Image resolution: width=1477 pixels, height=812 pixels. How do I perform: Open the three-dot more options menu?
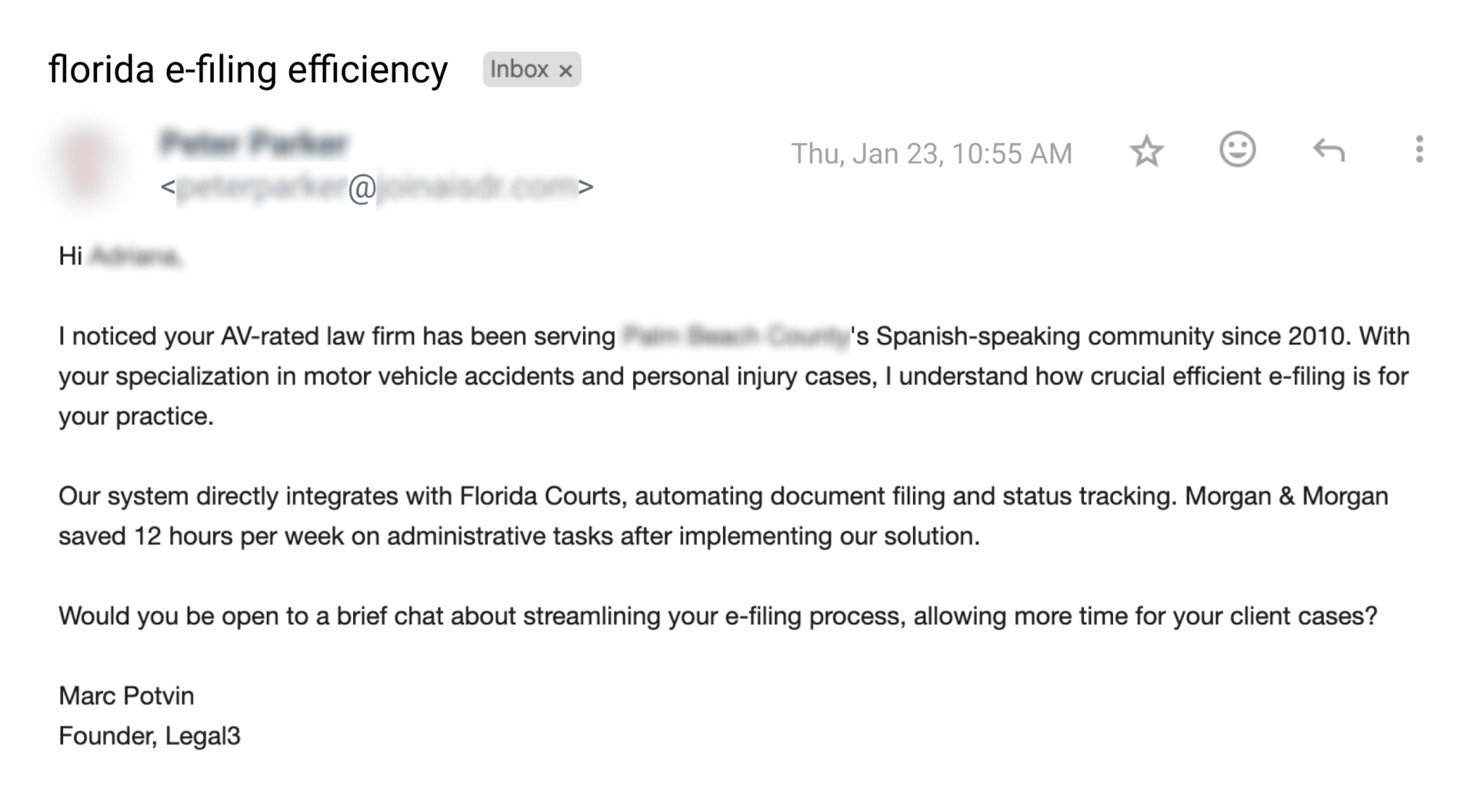(x=1419, y=149)
